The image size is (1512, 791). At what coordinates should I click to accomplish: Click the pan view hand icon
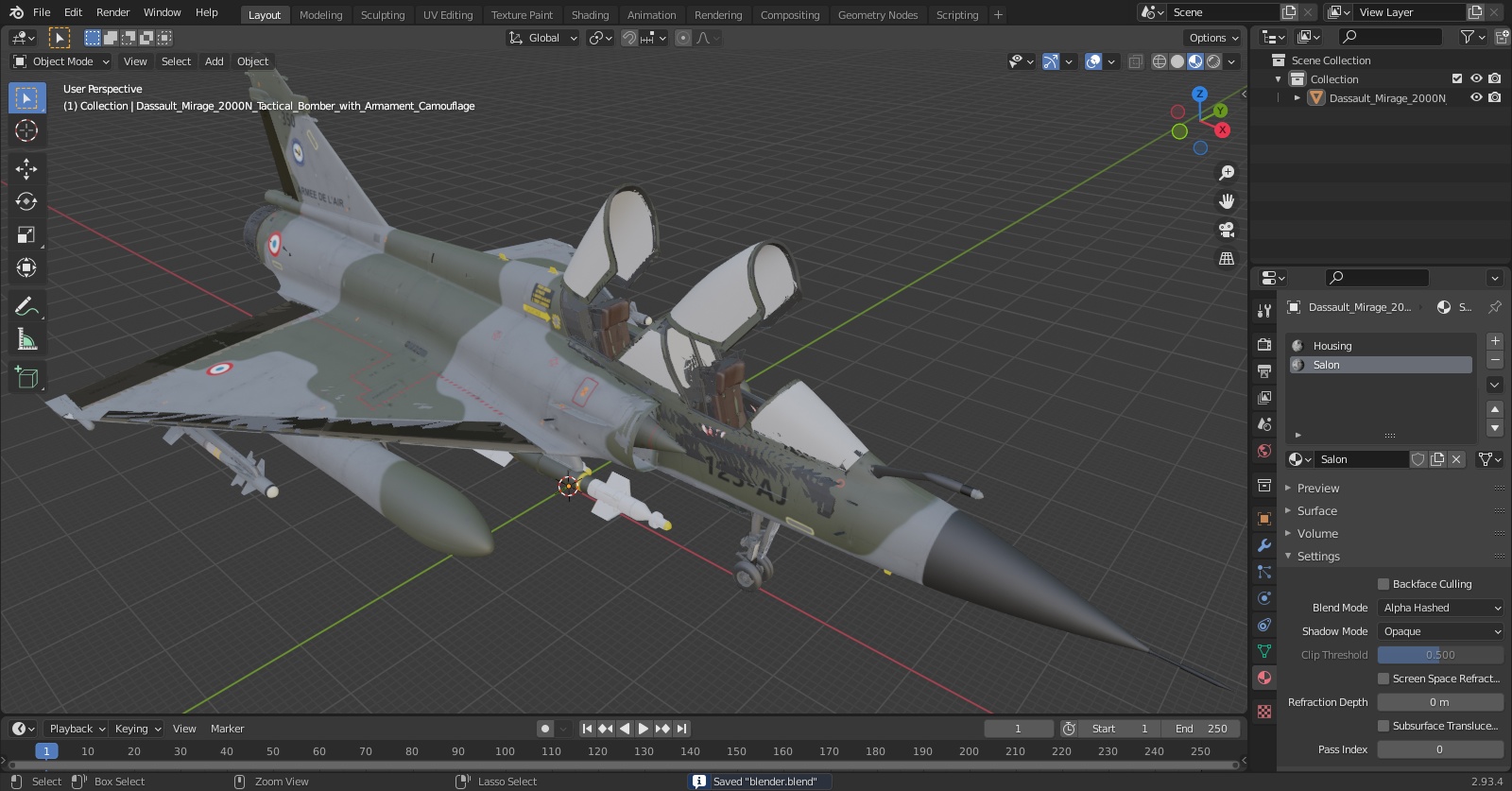[x=1227, y=201]
